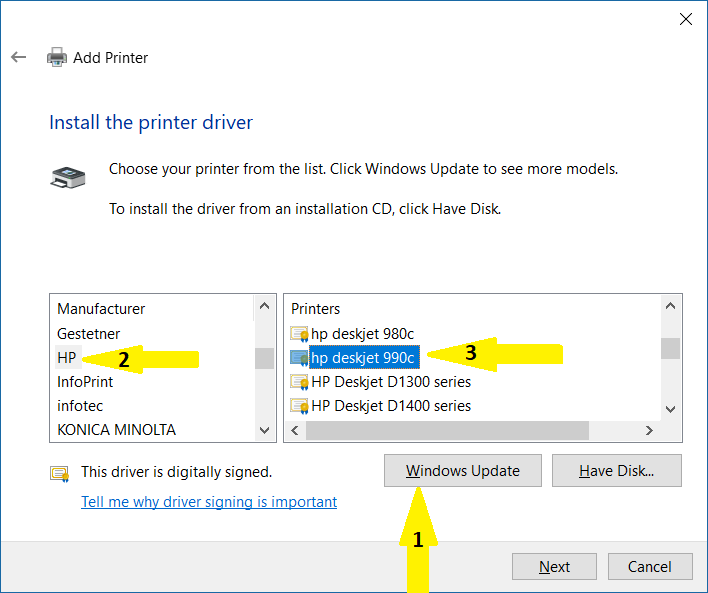Screen dimensions: 708x593
Task: Click Next to continue installation
Action: click(554, 567)
